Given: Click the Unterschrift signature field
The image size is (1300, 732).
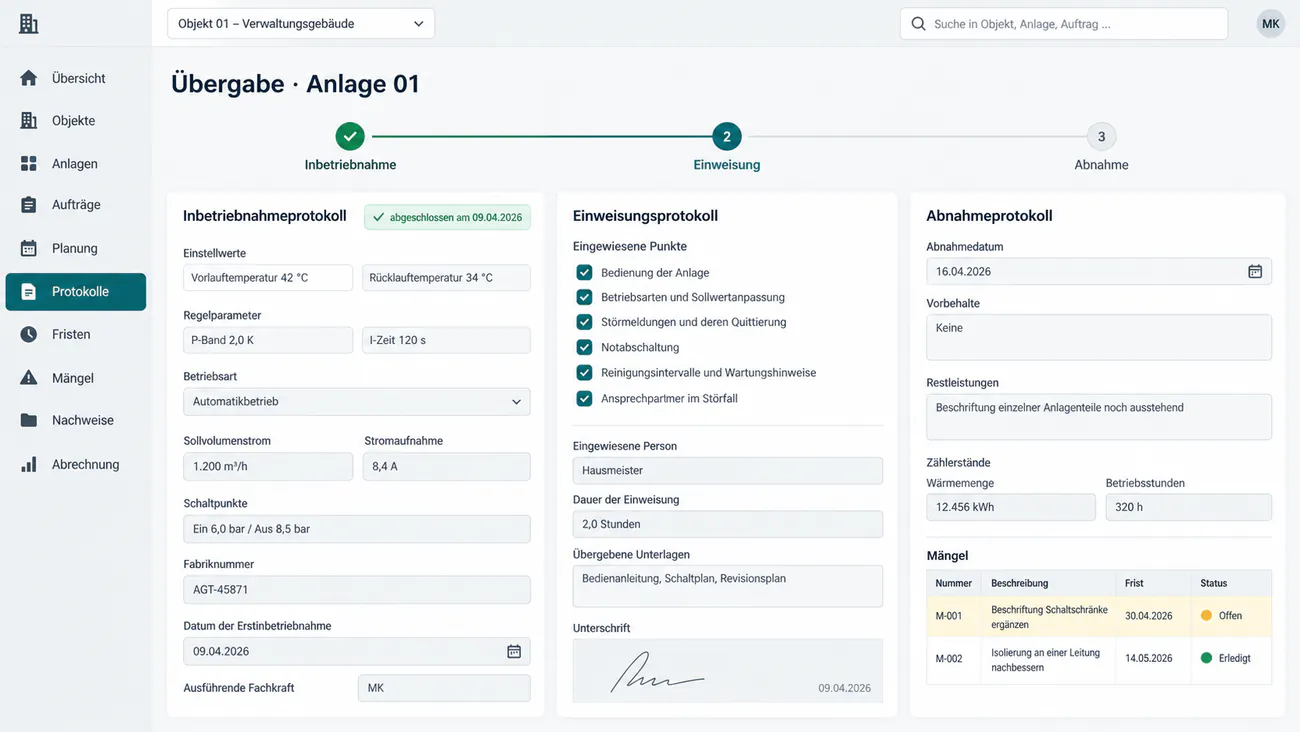Looking at the screenshot, I should [728, 670].
